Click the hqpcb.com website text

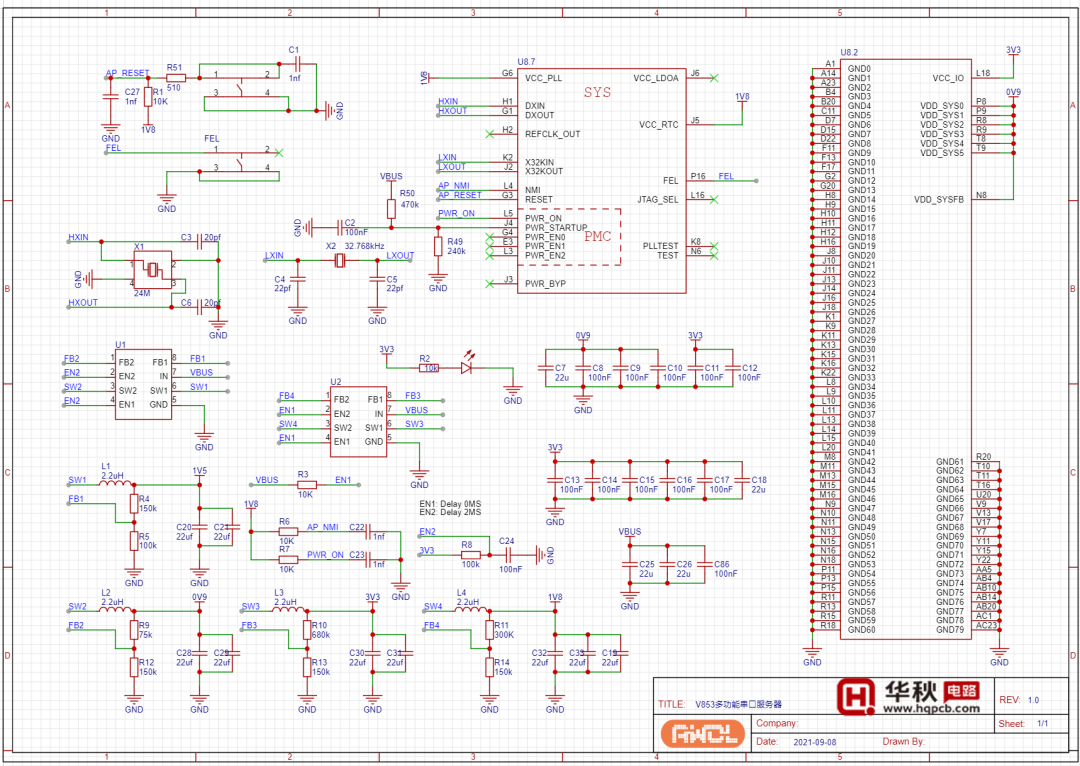pyautogui.click(x=931, y=708)
